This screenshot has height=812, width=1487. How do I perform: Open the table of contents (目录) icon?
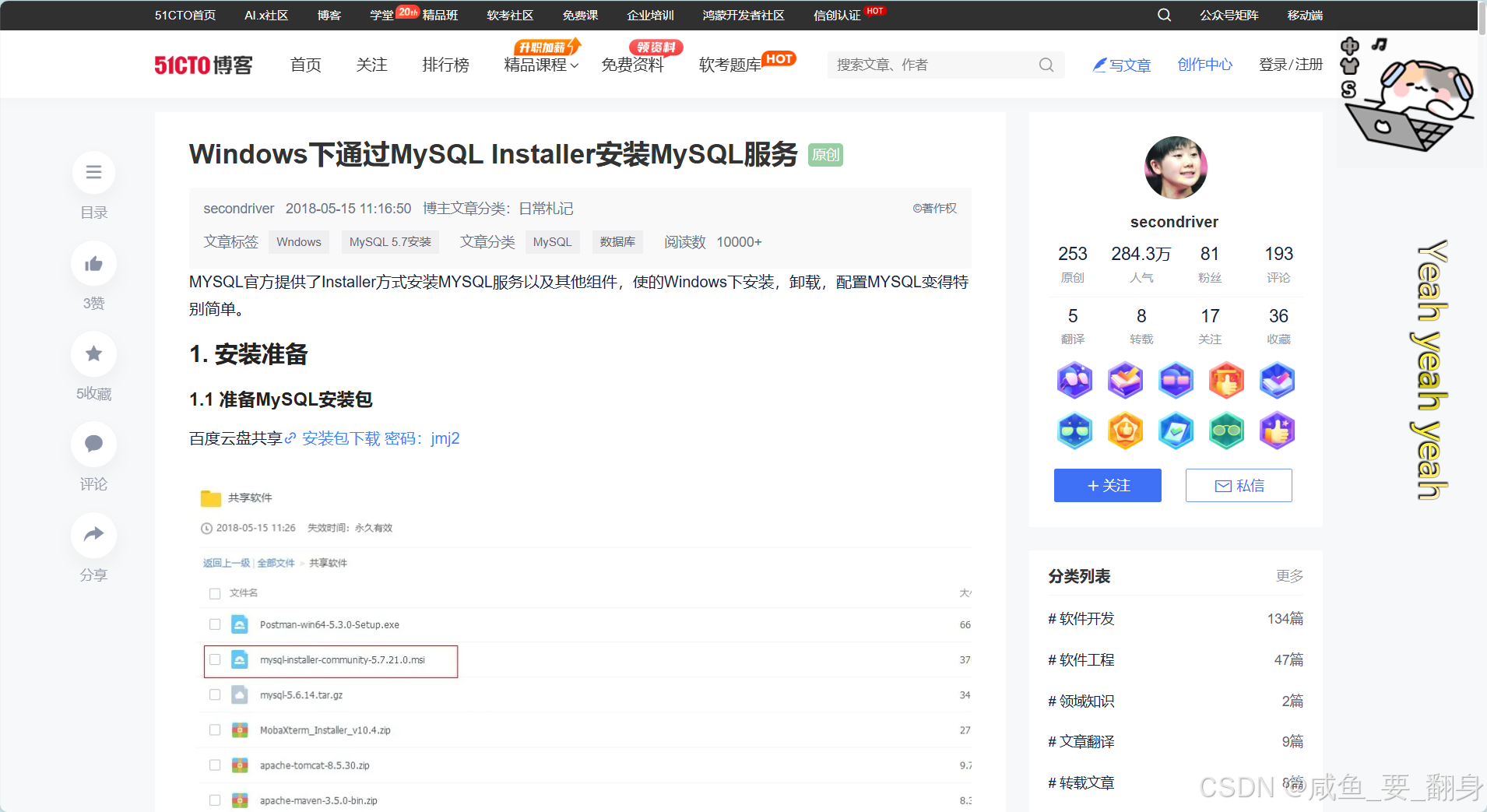pos(93,172)
